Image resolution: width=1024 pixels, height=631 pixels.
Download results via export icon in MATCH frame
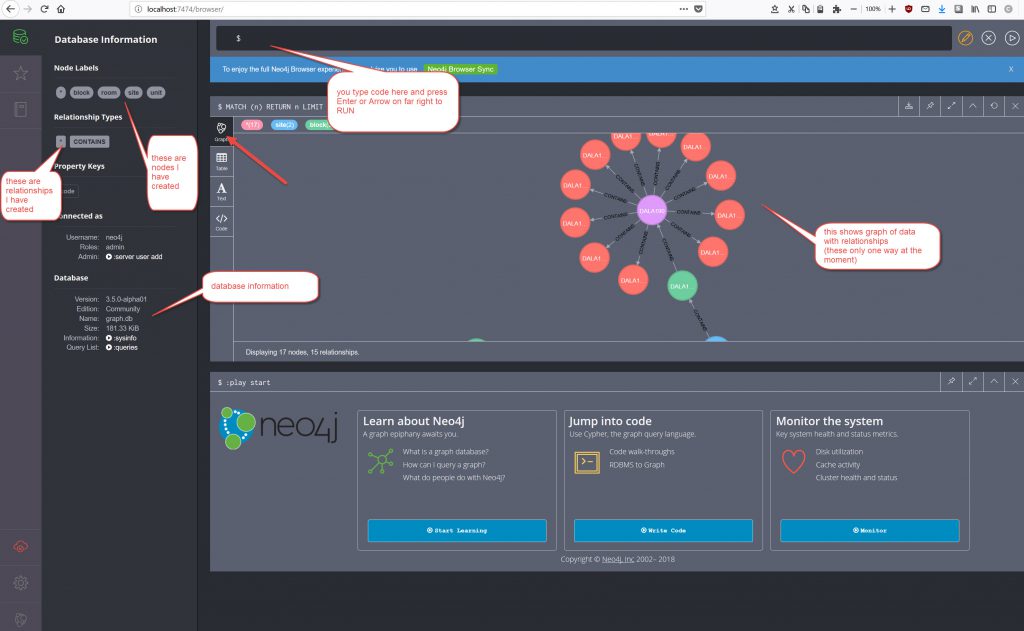[908, 105]
